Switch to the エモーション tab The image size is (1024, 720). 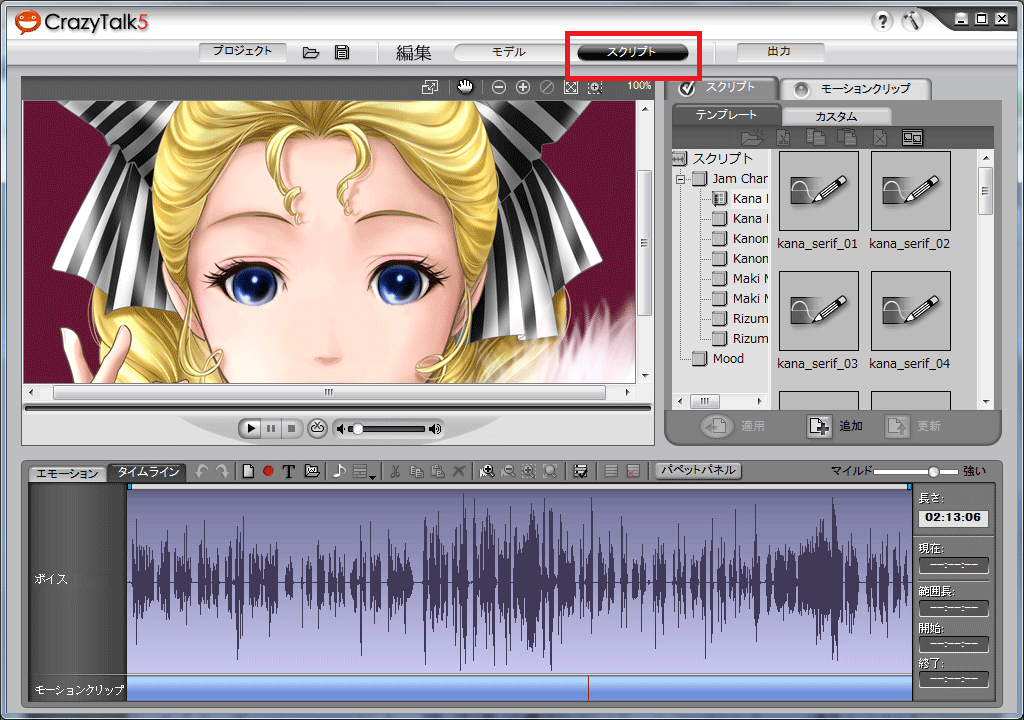coord(68,473)
